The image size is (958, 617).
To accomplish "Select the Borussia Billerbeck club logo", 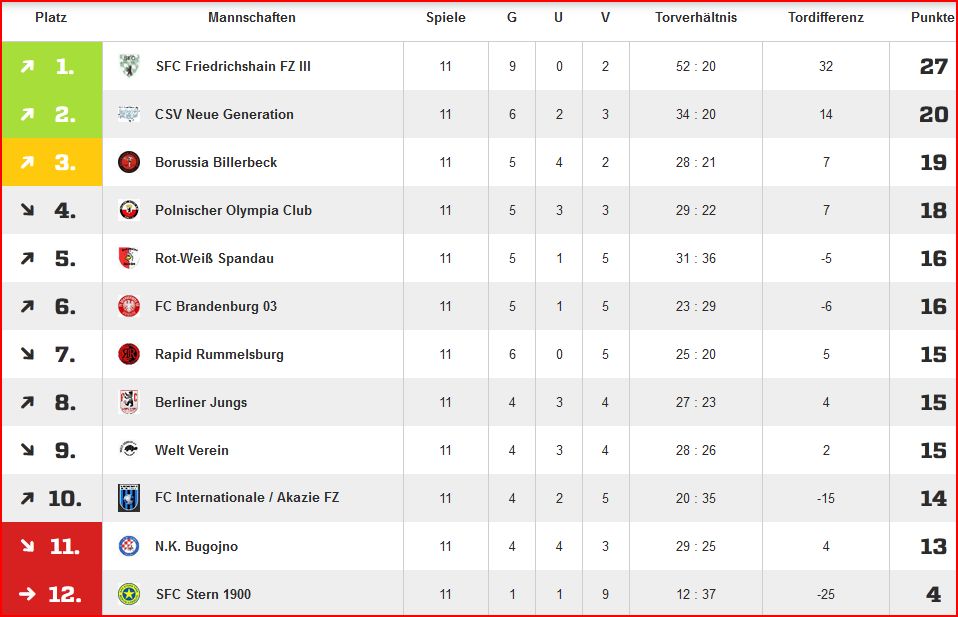I will pos(129,162).
